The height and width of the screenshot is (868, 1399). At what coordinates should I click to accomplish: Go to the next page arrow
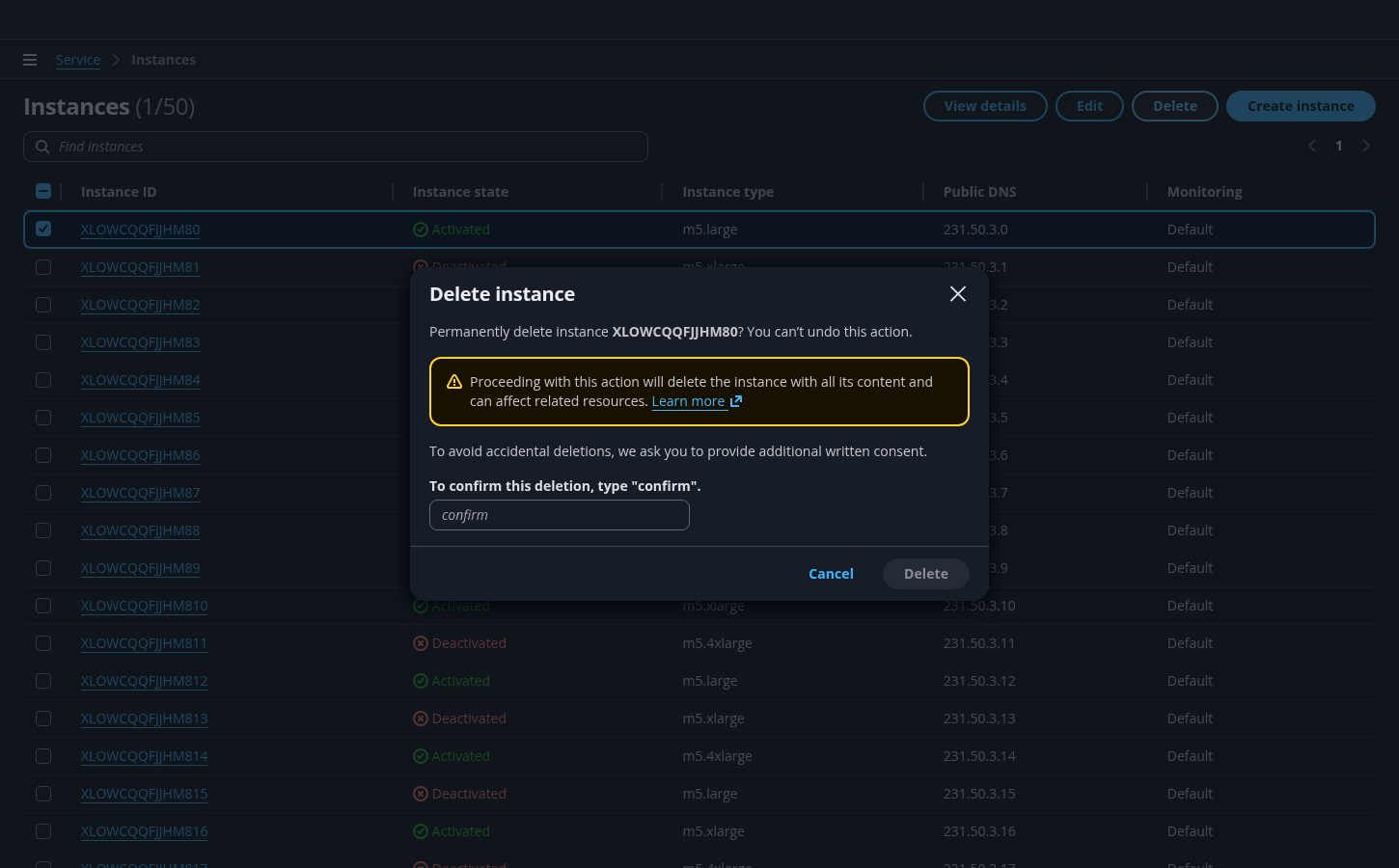tap(1366, 146)
